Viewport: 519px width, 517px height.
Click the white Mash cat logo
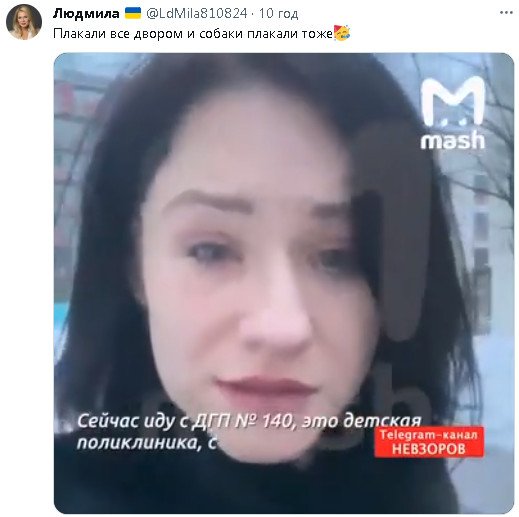[x=452, y=103]
